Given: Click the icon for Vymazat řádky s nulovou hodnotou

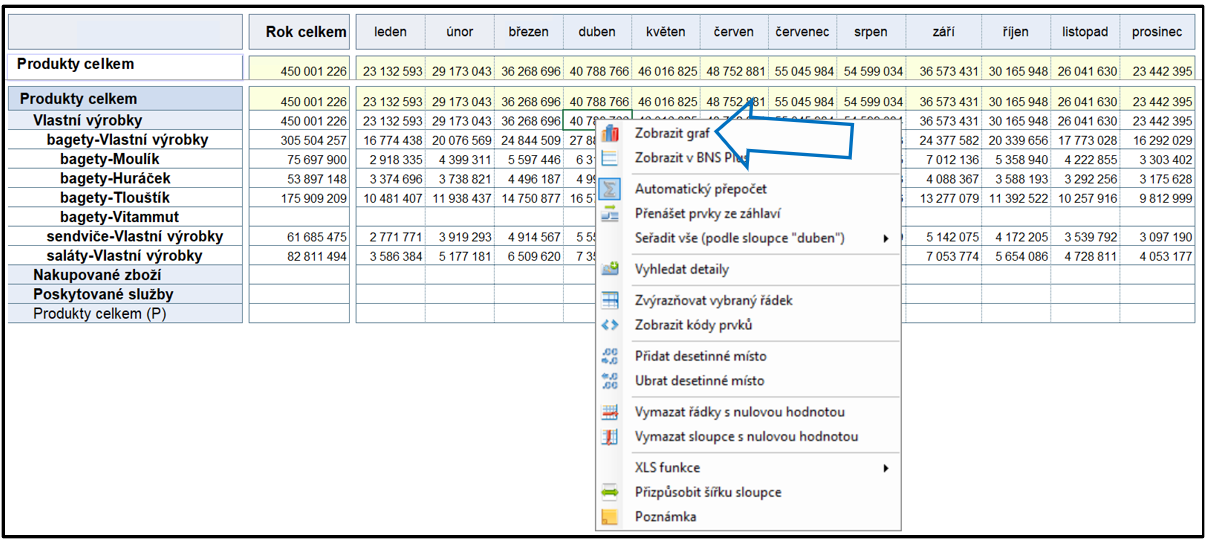Looking at the screenshot, I should [x=611, y=412].
